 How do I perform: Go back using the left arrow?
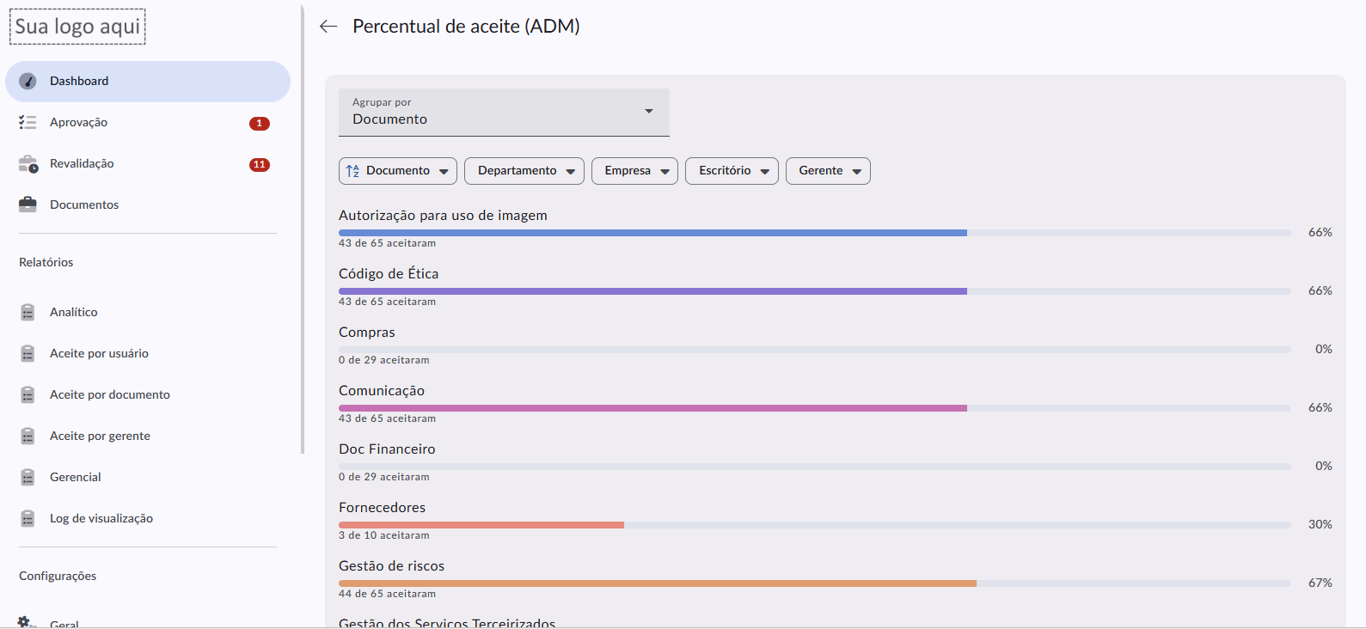tap(328, 27)
